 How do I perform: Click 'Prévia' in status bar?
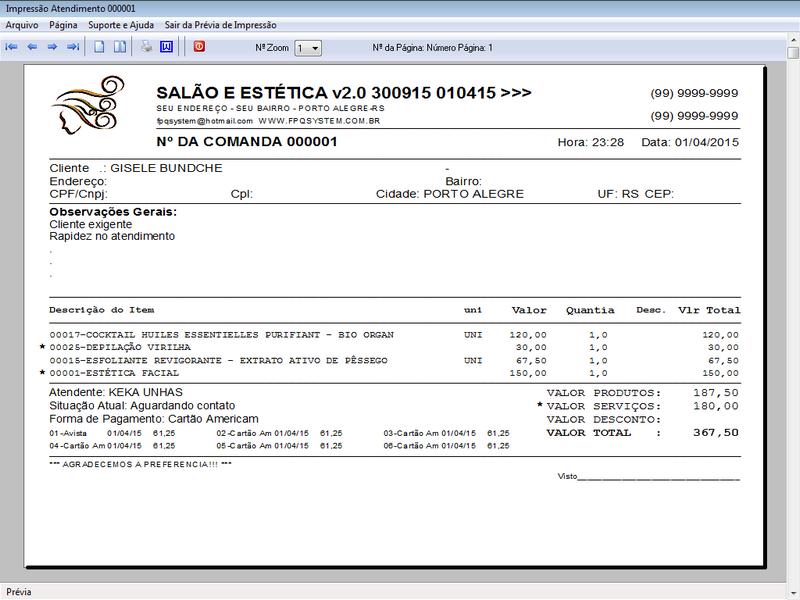(19, 592)
